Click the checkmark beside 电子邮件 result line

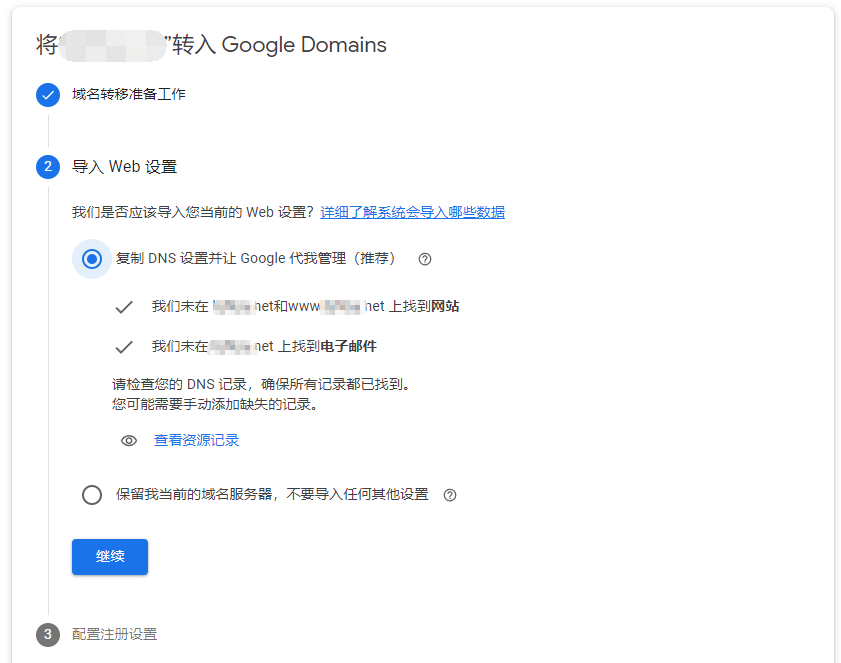(124, 347)
